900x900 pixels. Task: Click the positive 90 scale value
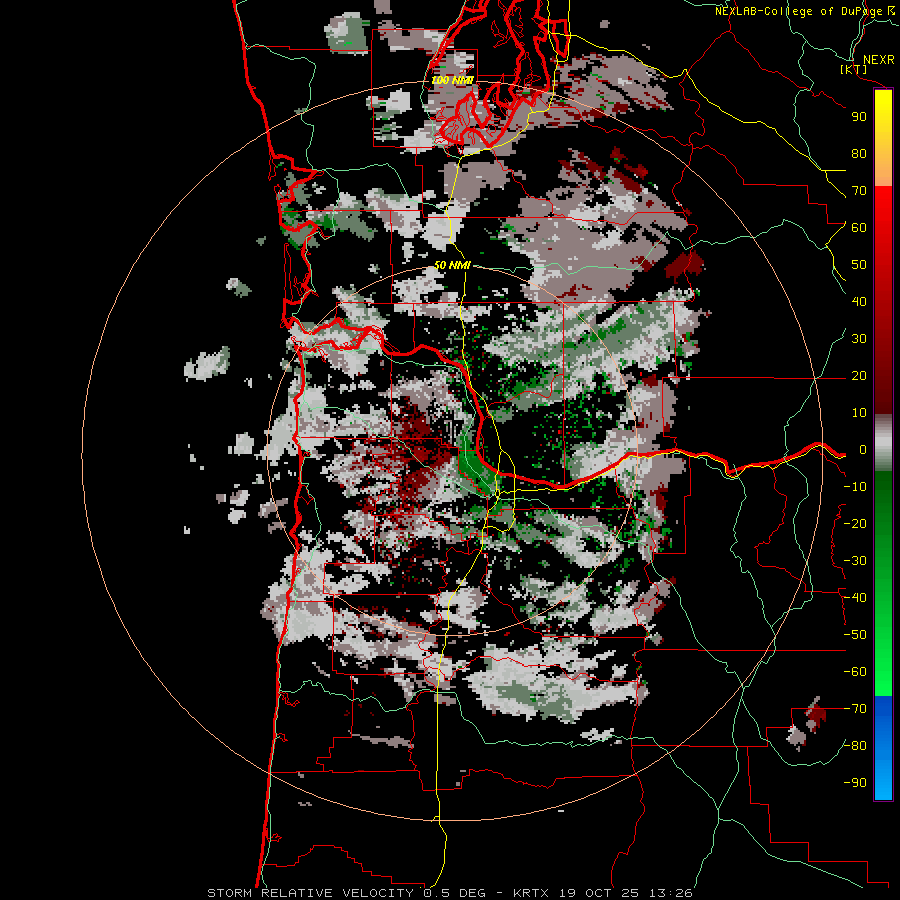[859, 117]
